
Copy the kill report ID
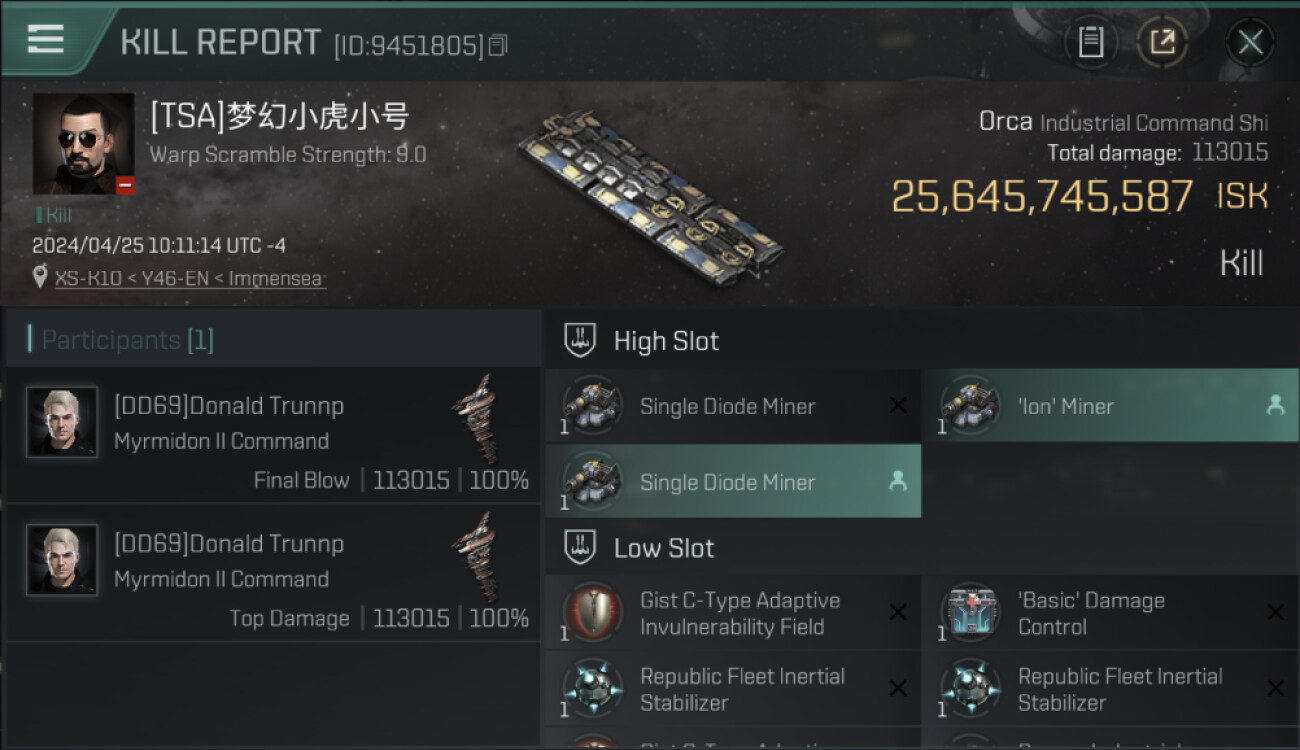coord(498,45)
